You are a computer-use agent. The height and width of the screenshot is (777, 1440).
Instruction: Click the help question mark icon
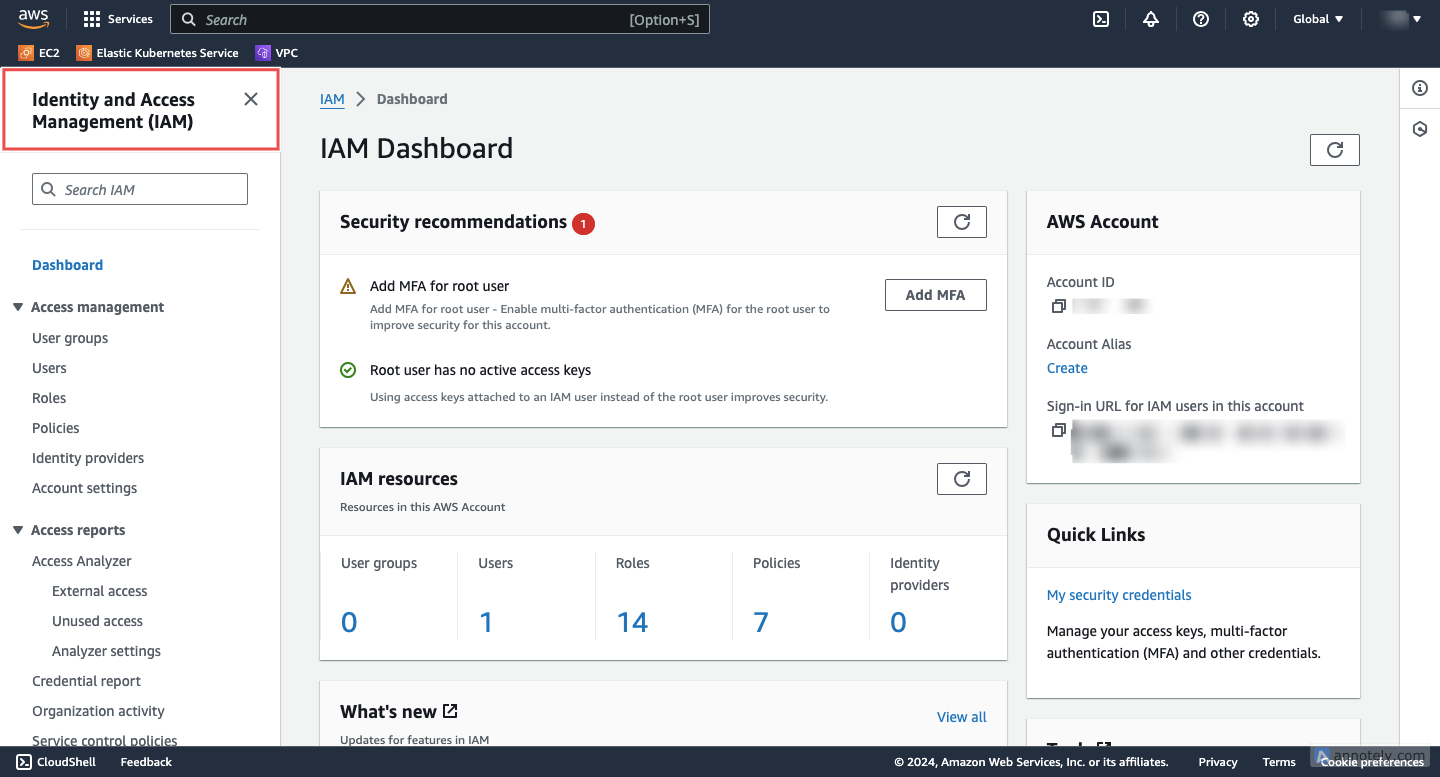click(1201, 19)
